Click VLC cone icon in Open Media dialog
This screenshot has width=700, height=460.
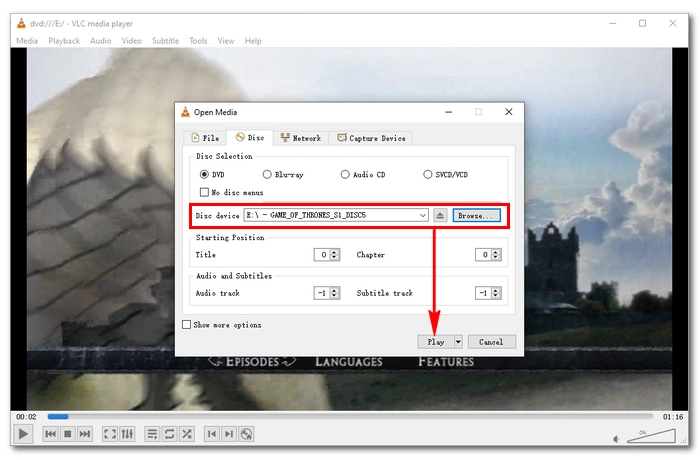click(x=185, y=112)
